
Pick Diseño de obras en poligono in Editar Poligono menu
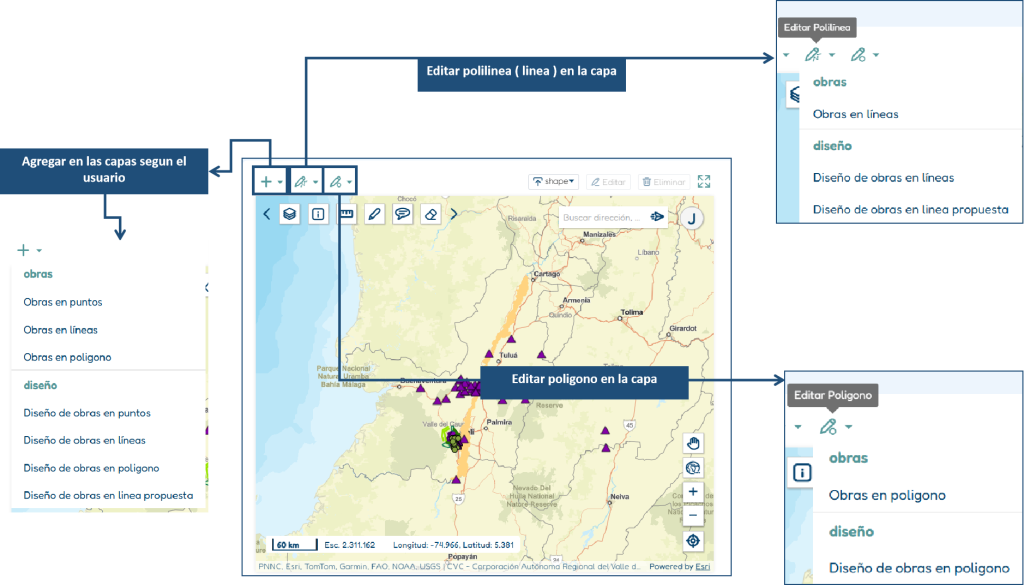click(918, 568)
